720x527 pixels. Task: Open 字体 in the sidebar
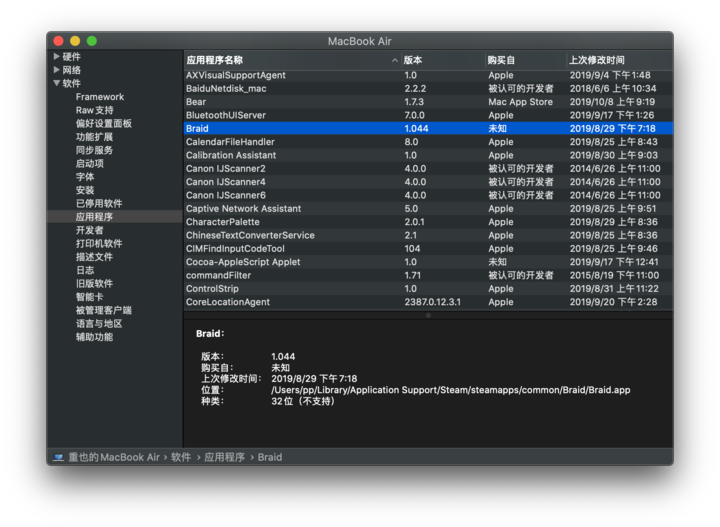(85, 177)
